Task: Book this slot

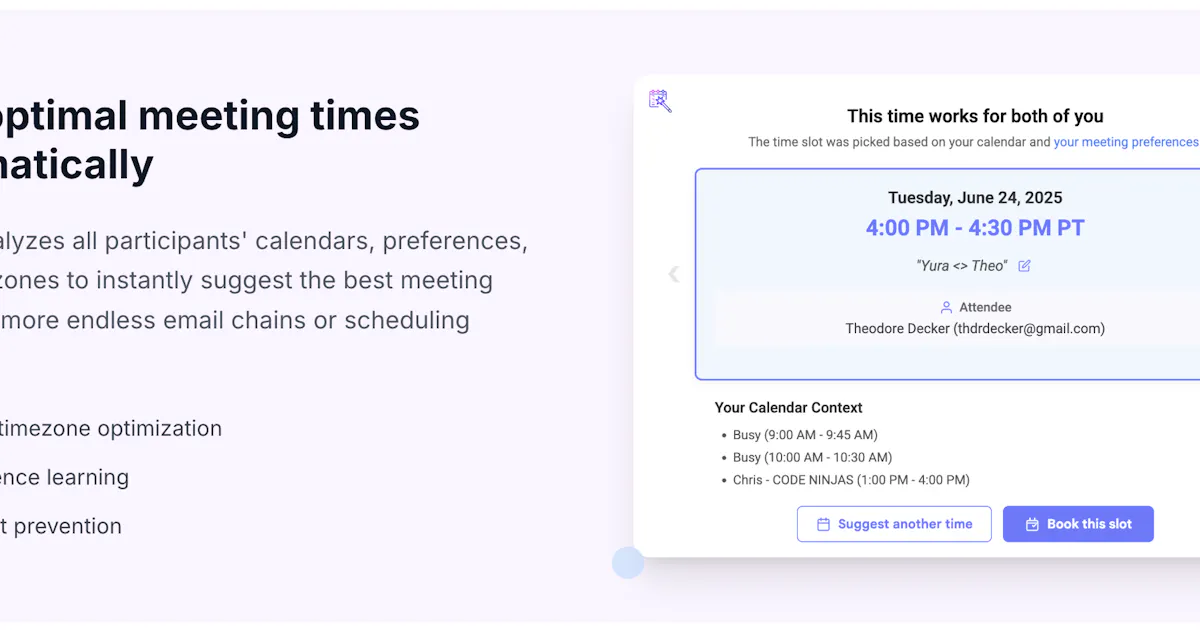Action: pos(1078,524)
